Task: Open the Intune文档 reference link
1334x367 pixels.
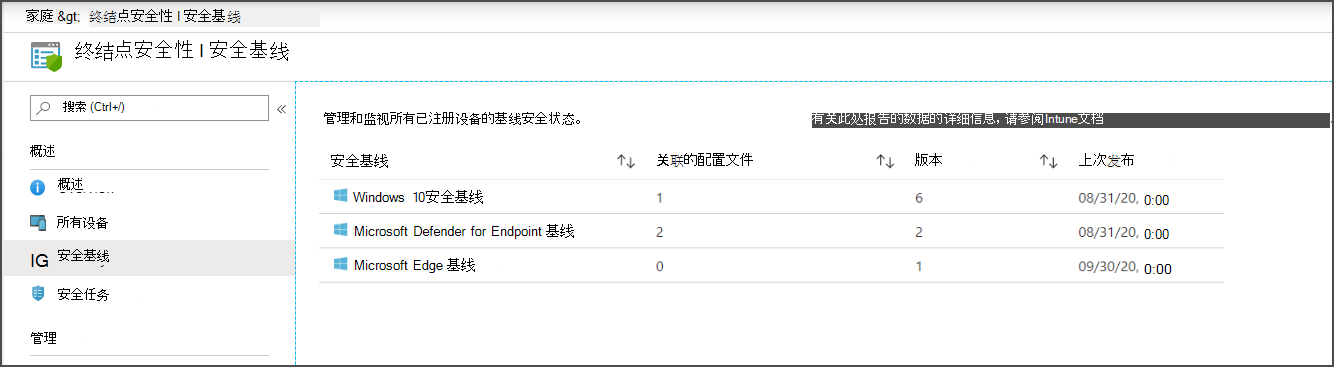Action: (x=1075, y=119)
